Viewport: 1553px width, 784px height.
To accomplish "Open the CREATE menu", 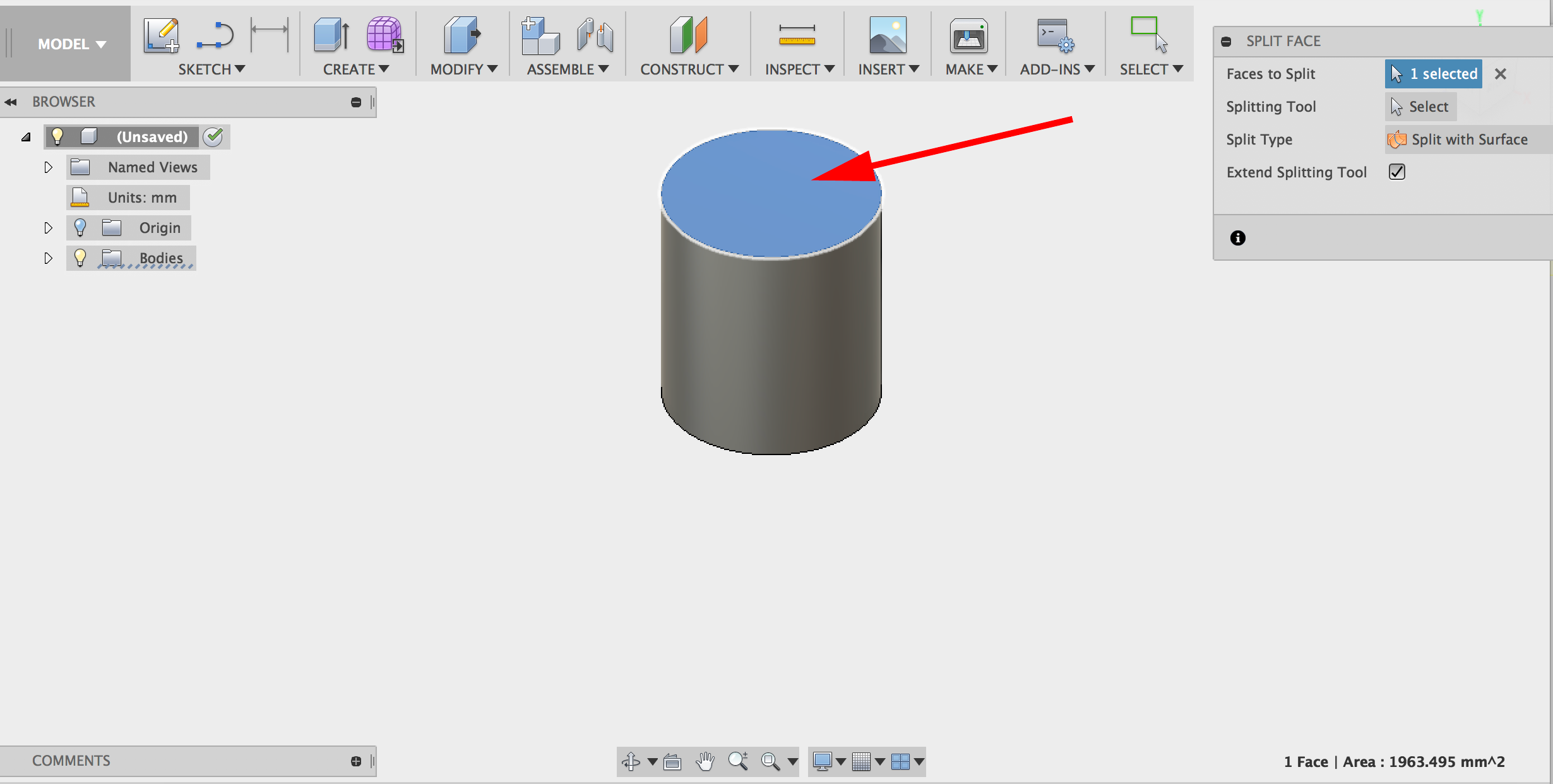I will 356,69.
